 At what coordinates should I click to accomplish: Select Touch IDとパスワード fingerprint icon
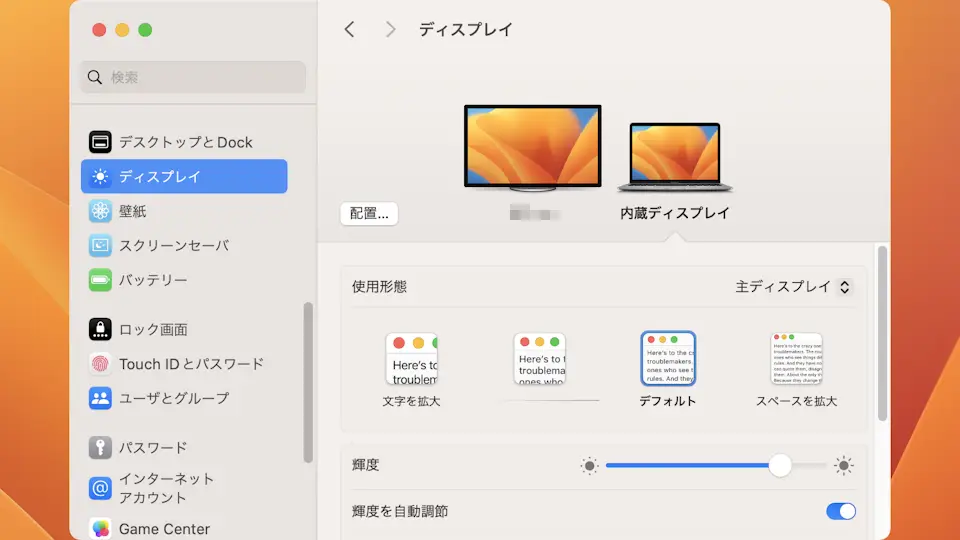click(x=100, y=364)
